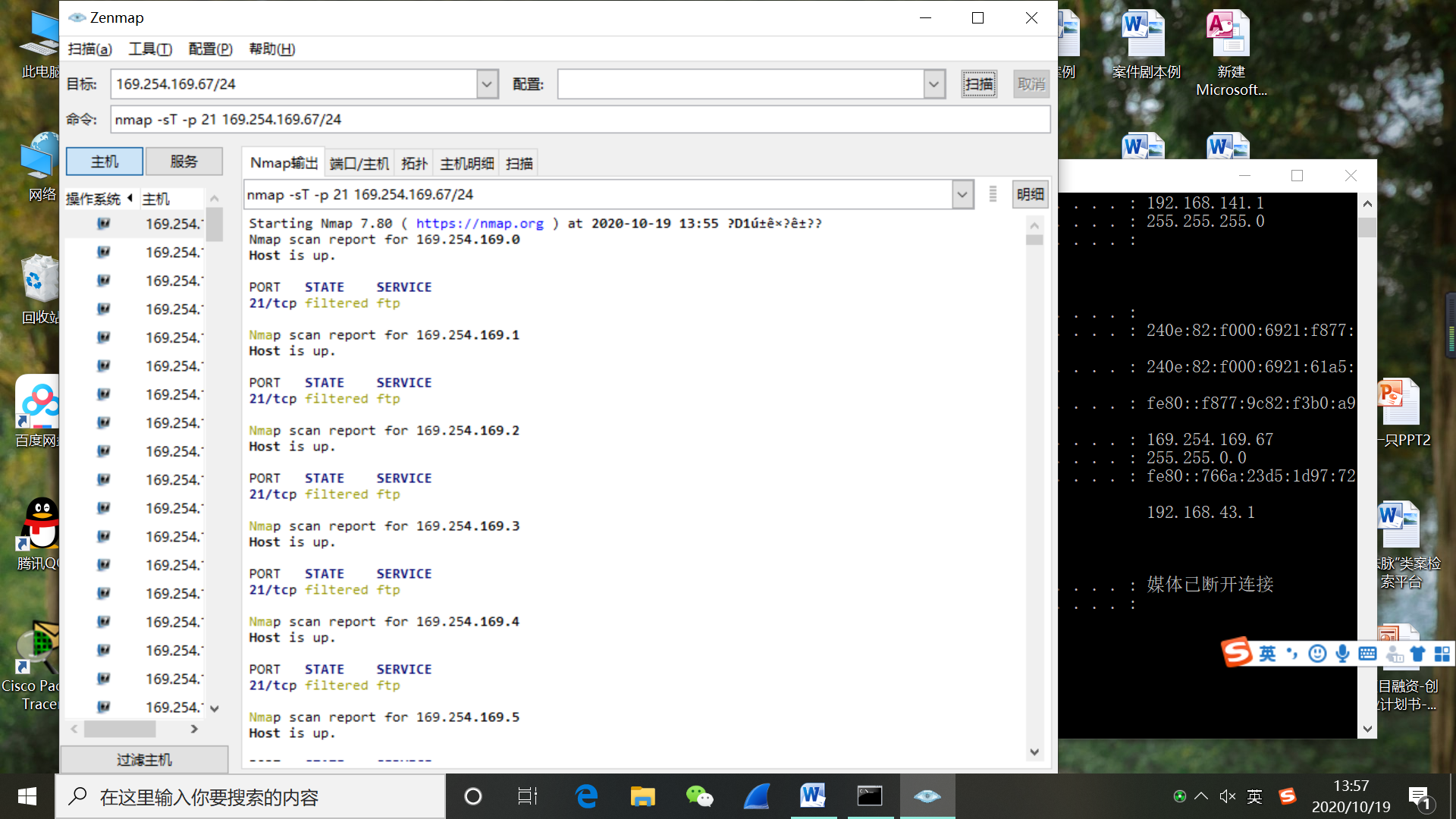This screenshot has width=1456, height=819.
Task: Click the output options lines icon beside 明细
Action: [x=993, y=194]
